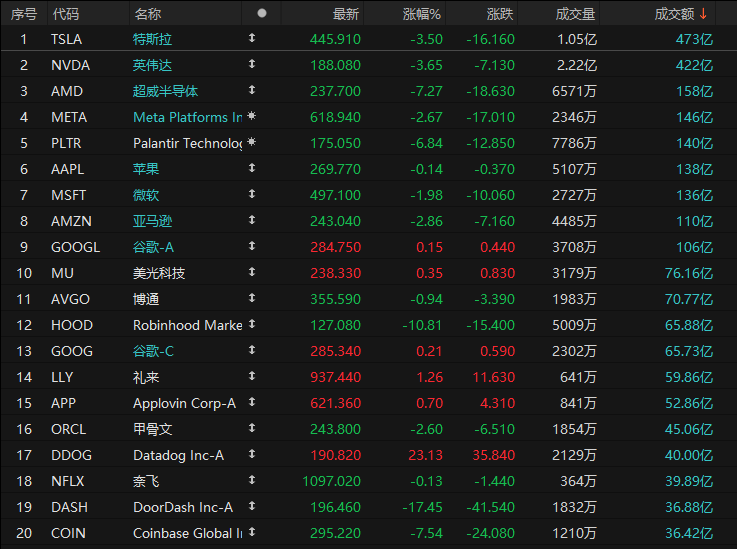The image size is (737, 549).
Task: Click the volume value 2.22亿
Action: (577, 65)
